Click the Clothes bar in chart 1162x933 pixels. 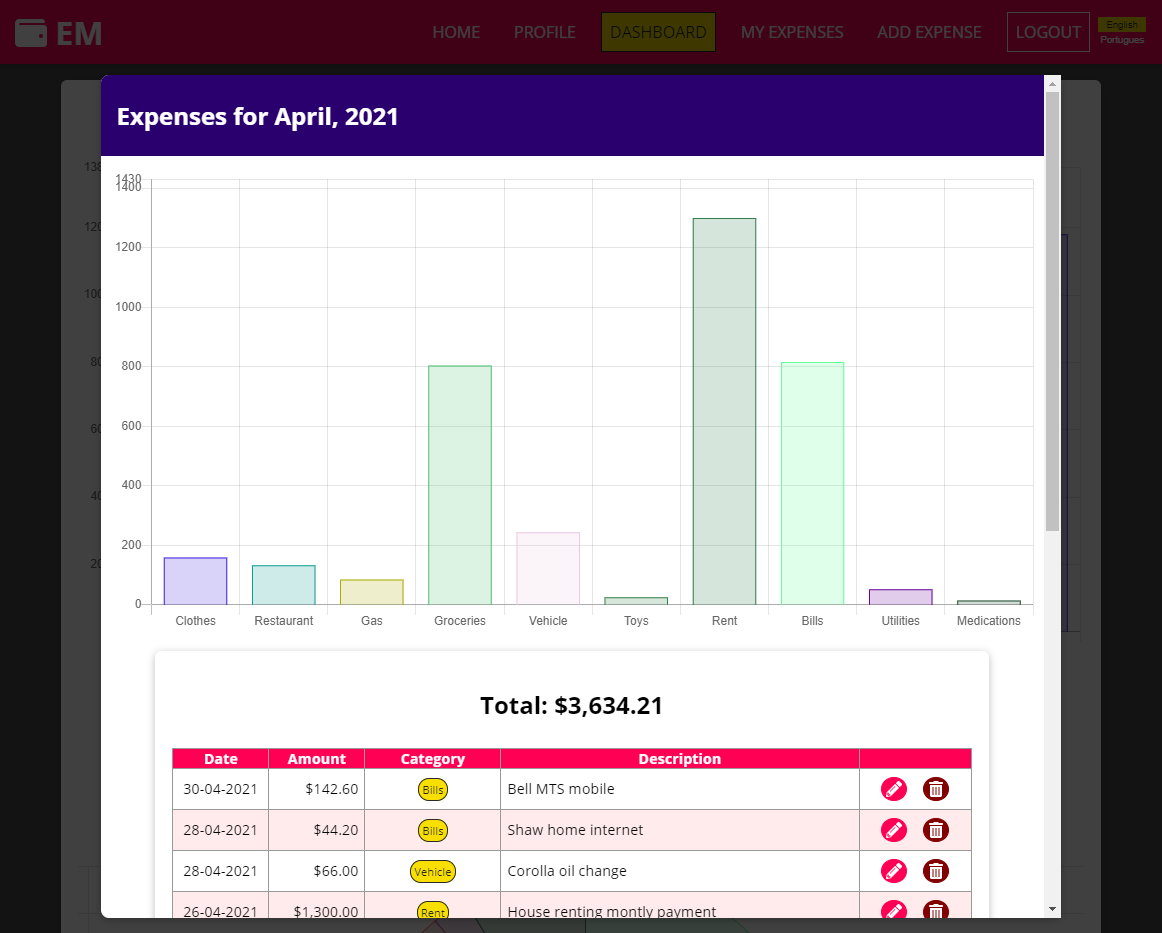[195, 581]
